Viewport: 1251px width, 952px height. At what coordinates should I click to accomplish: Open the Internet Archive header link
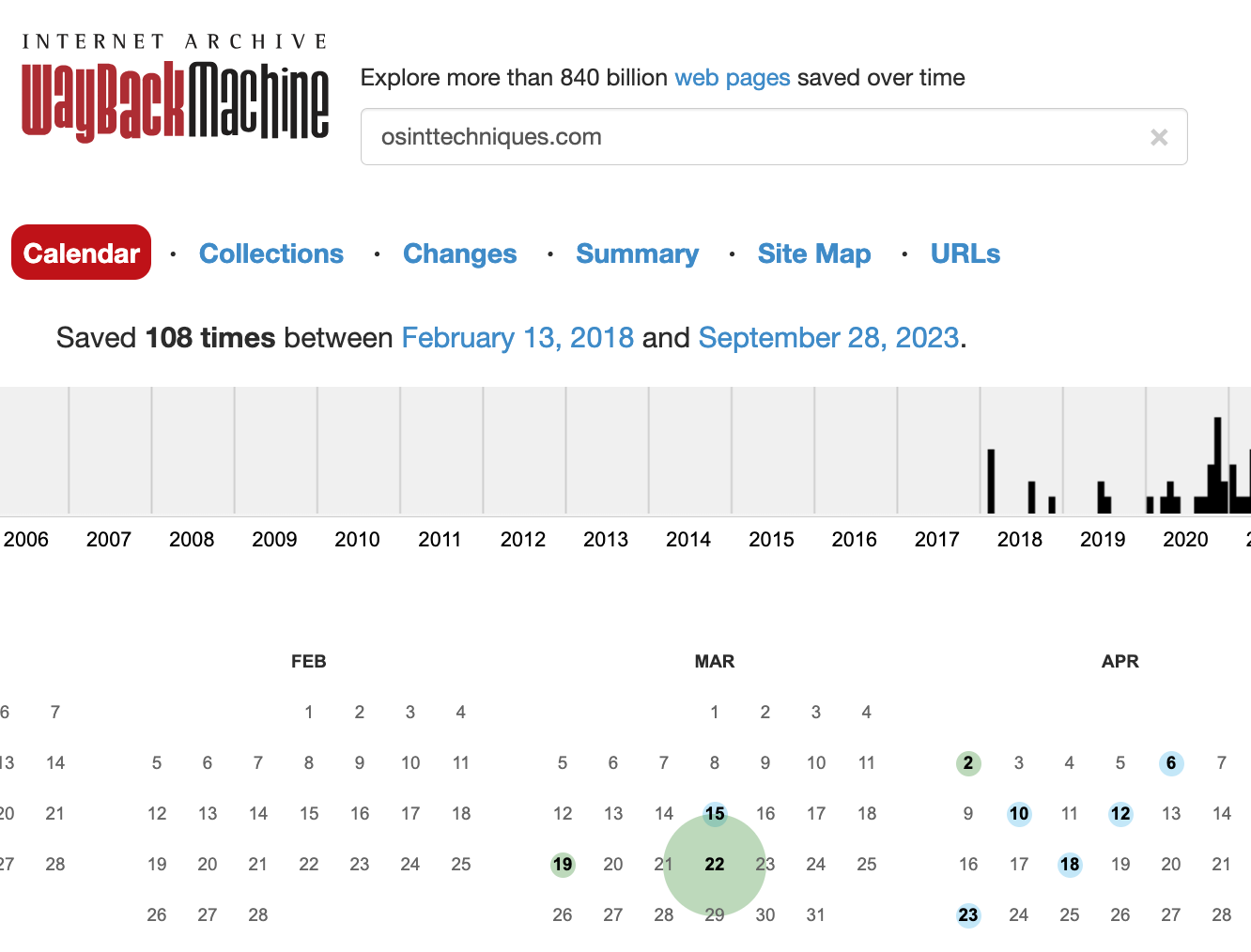(175, 39)
